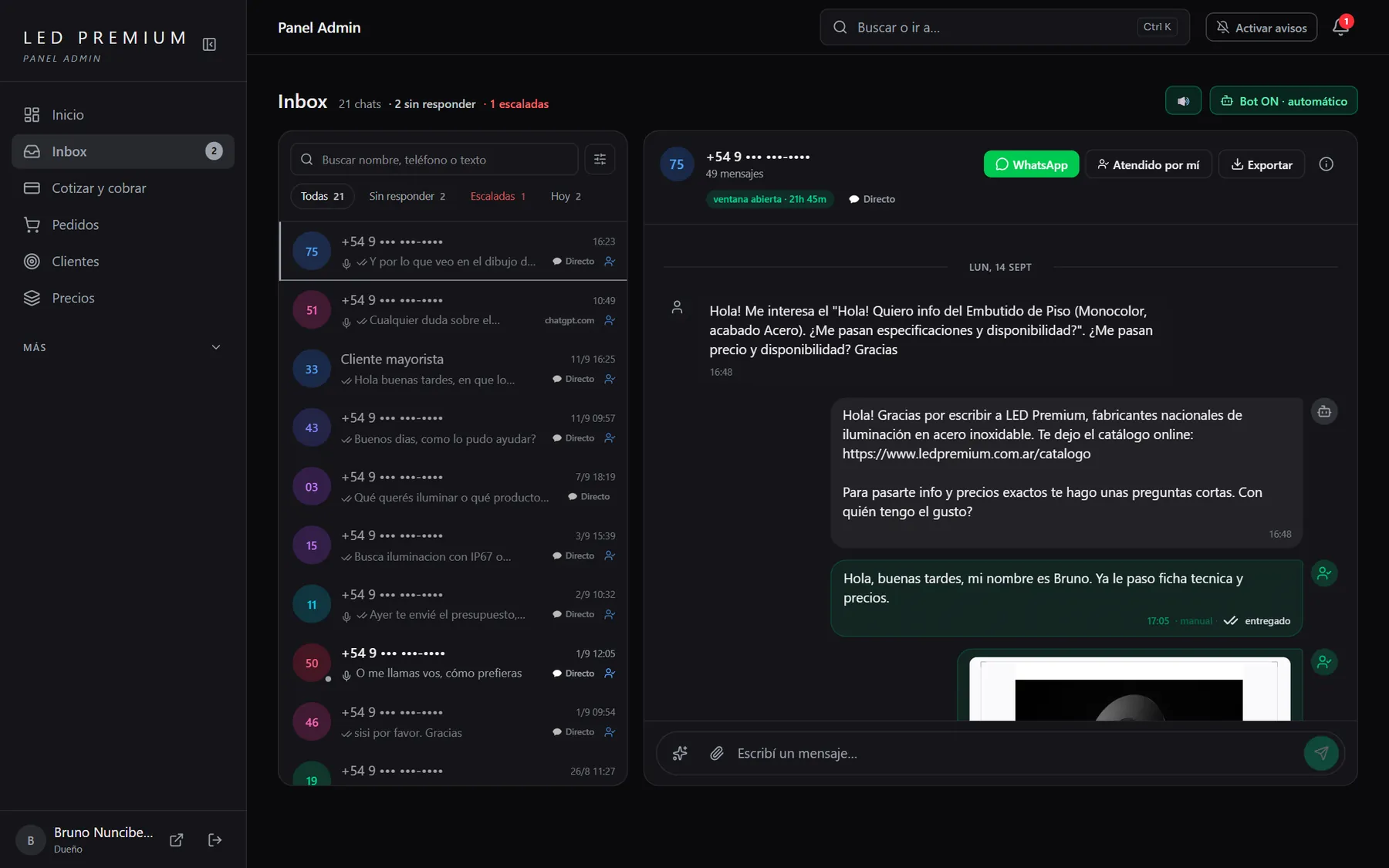1389x868 pixels.
Task: Open chat 'Buenos dias, como lo pudo ayudar?'
Action: tap(453, 428)
